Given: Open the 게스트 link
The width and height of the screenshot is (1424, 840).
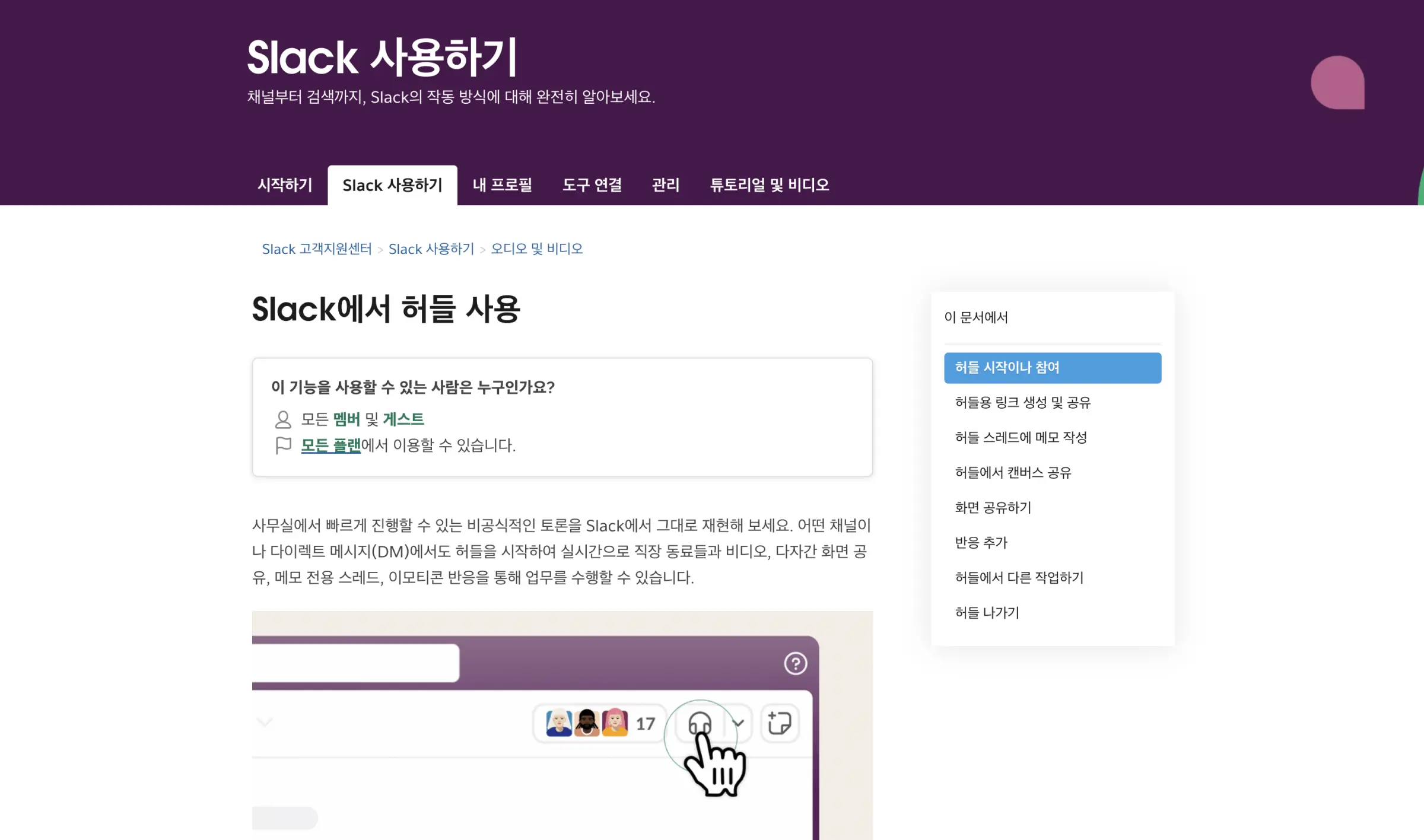Looking at the screenshot, I should (x=403, y=419).
